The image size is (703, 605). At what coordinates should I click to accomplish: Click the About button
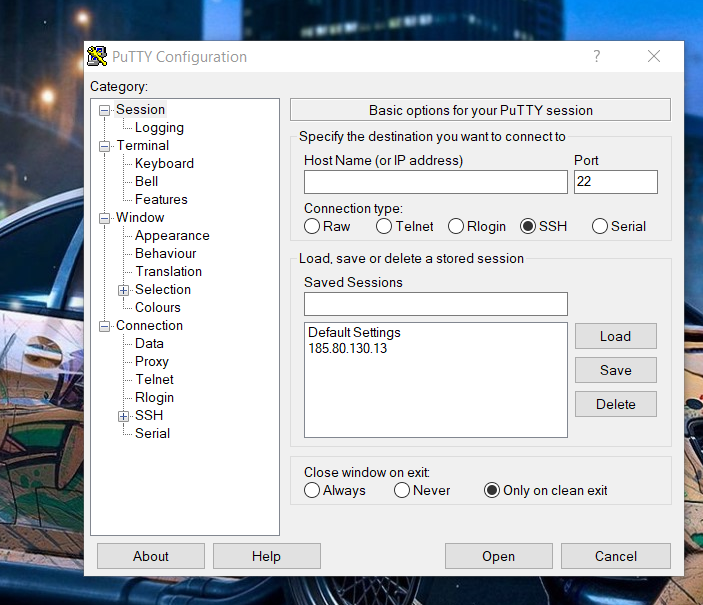tap(151, 556)
